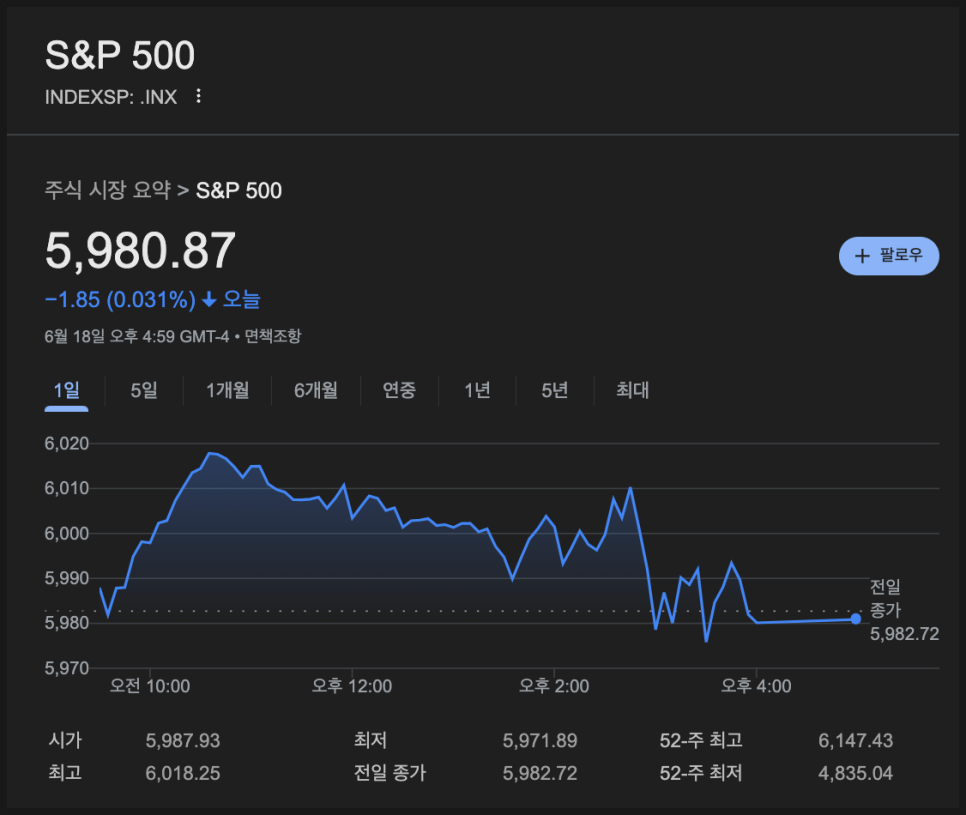Screen dimensions: 966x815
Task: Click the 최고 value 6,018.25
Action: point(183,773)
